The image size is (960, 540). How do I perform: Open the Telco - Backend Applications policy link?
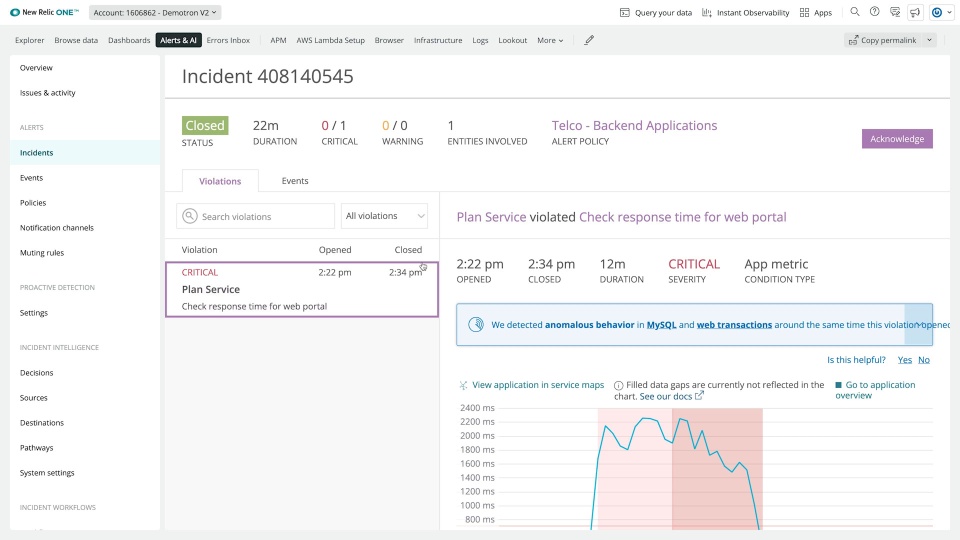click(634, 126)
